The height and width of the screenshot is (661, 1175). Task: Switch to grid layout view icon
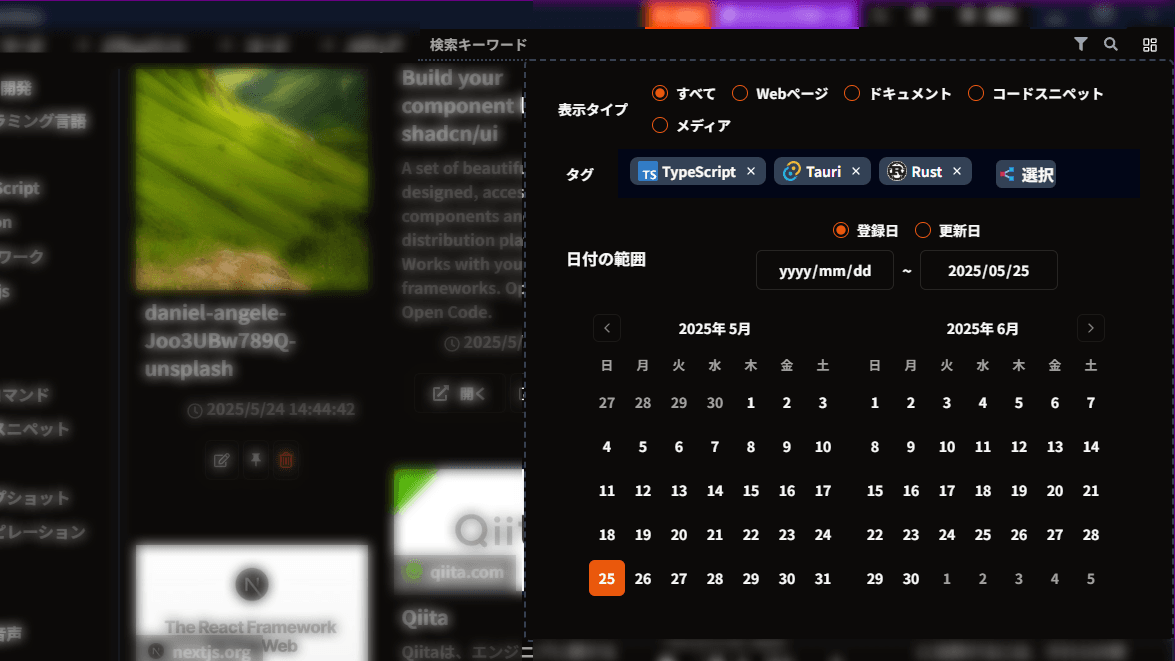[x=1149, y=44]
